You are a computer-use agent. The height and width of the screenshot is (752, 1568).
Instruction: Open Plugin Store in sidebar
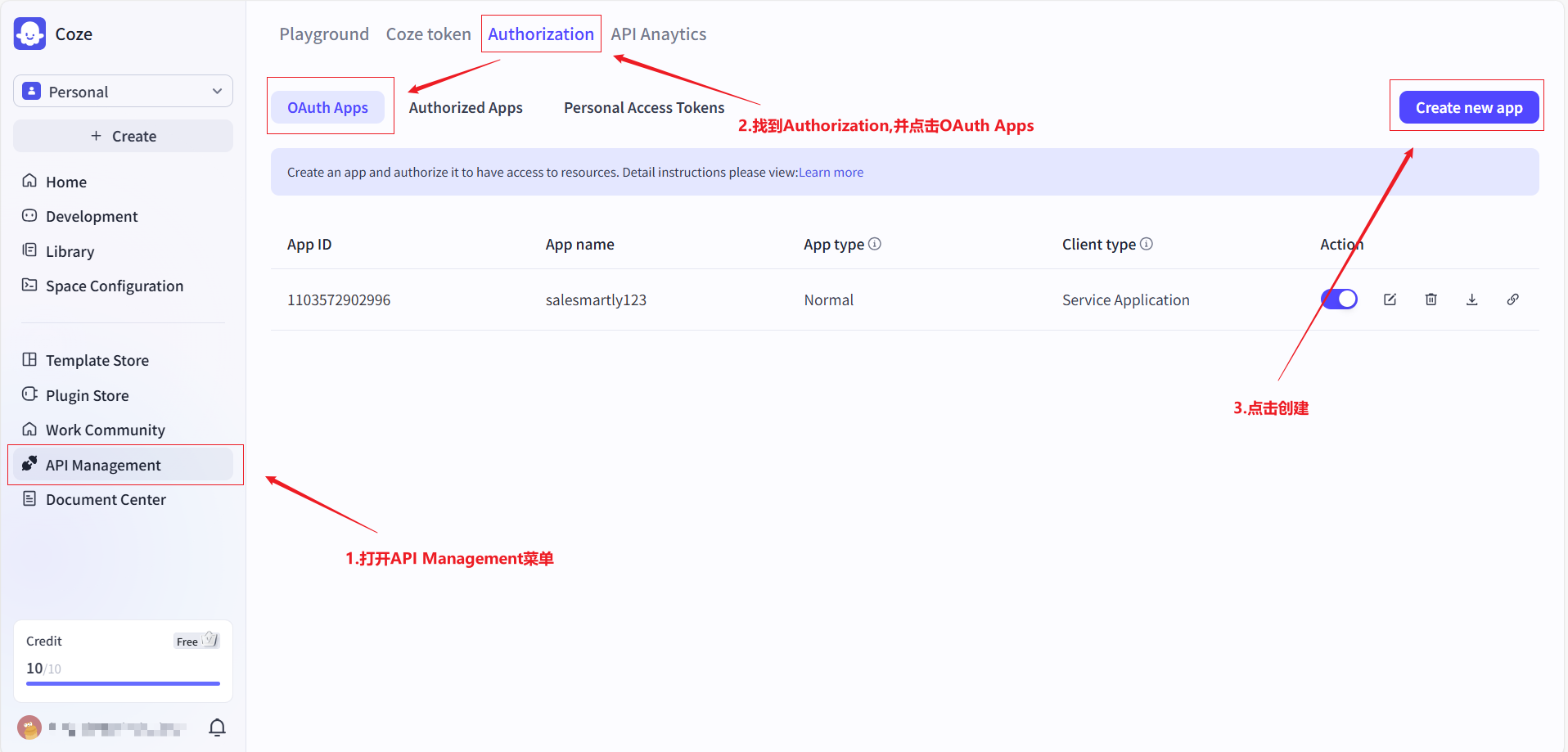tap(88, 396)
